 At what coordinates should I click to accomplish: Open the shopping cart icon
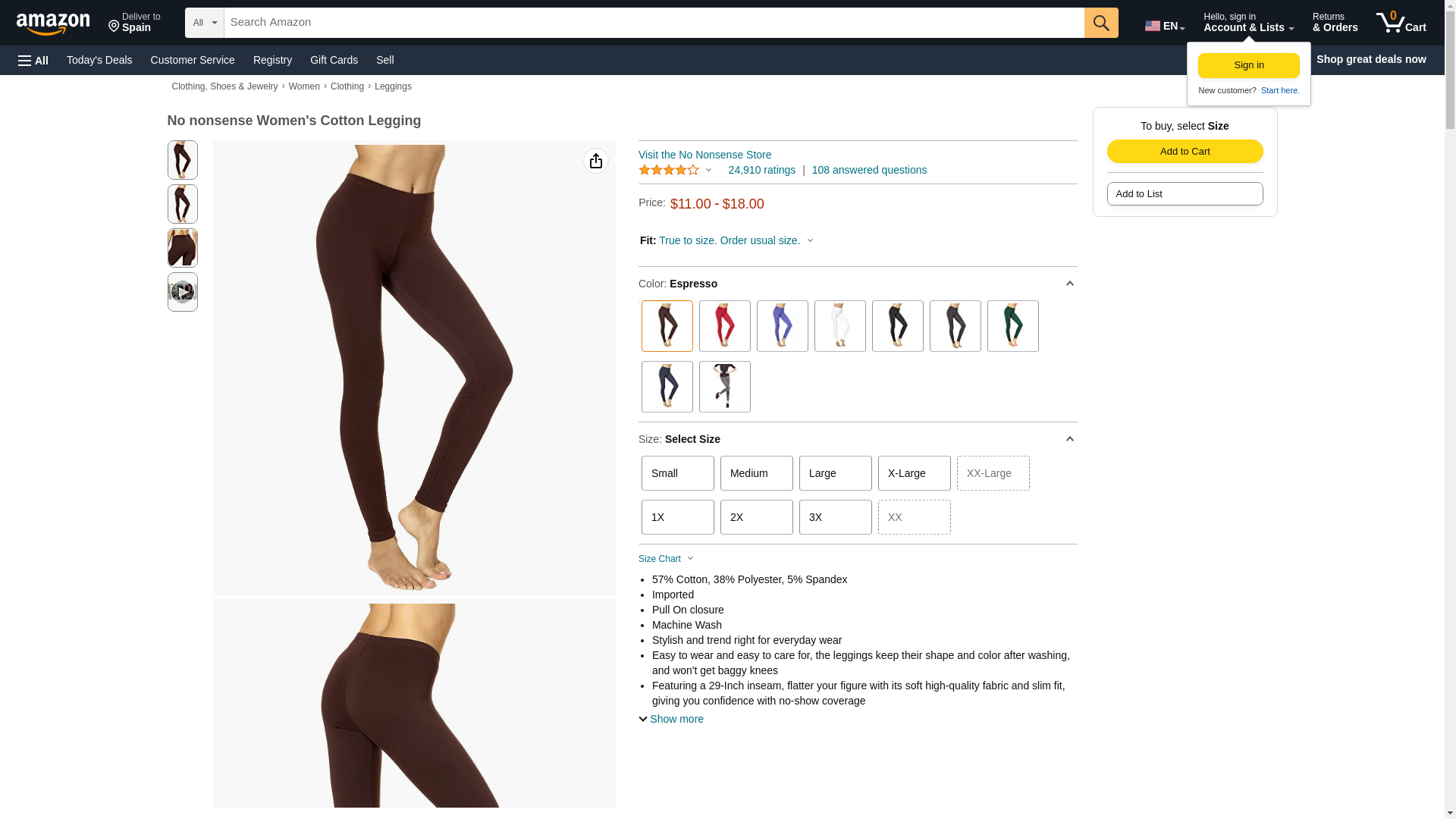pyautogui.click(x=1401, y=23)
